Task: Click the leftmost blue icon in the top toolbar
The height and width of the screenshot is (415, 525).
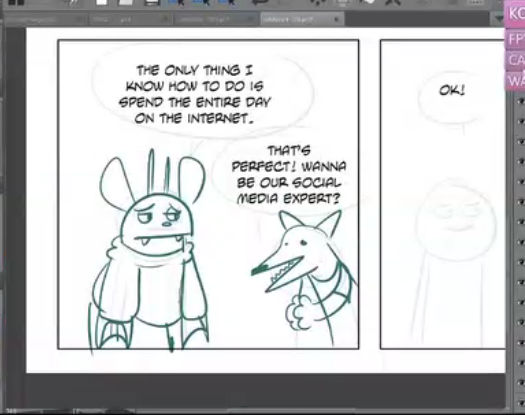Action: [177, 2]
